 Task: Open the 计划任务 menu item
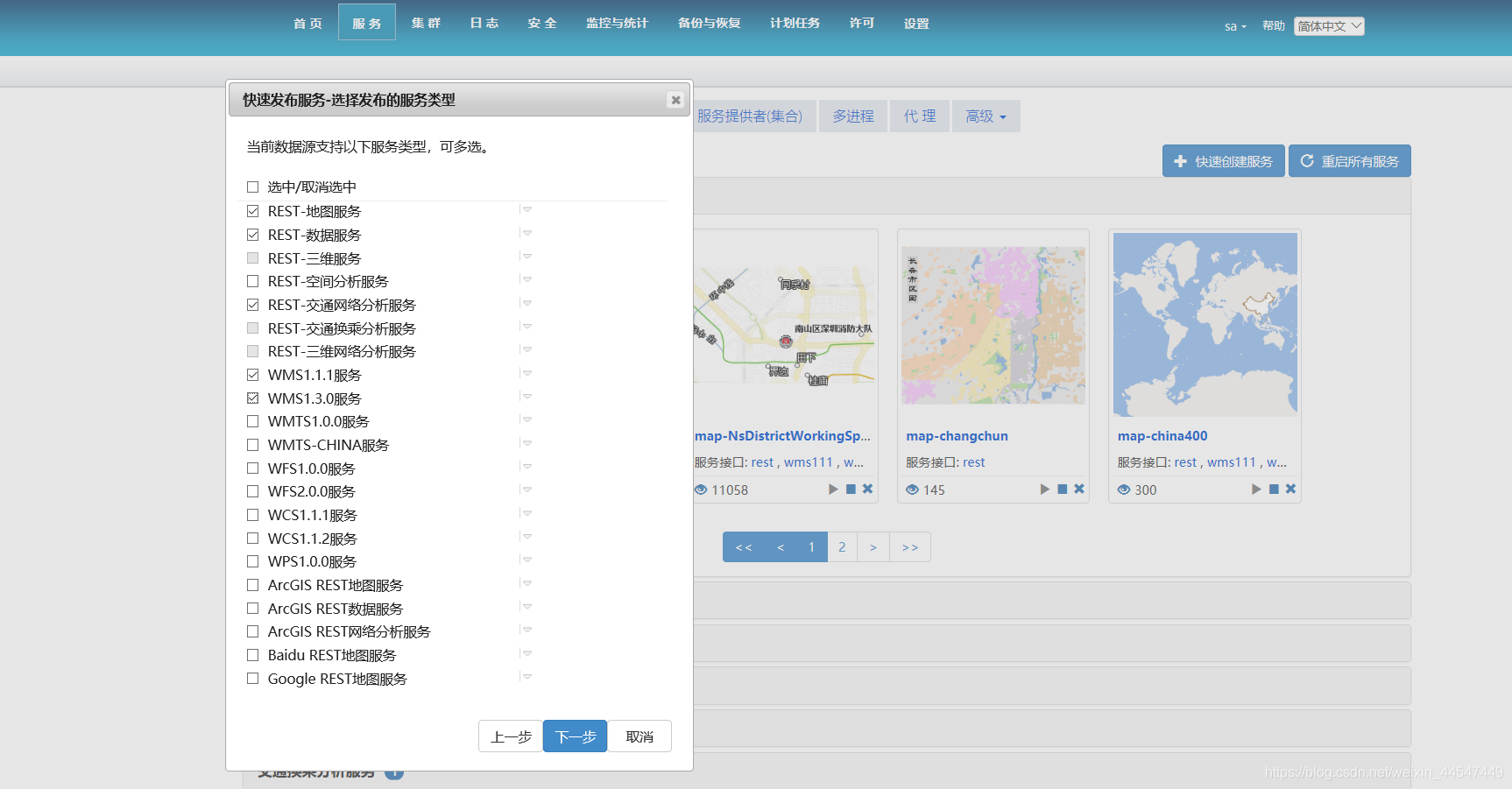795,24
